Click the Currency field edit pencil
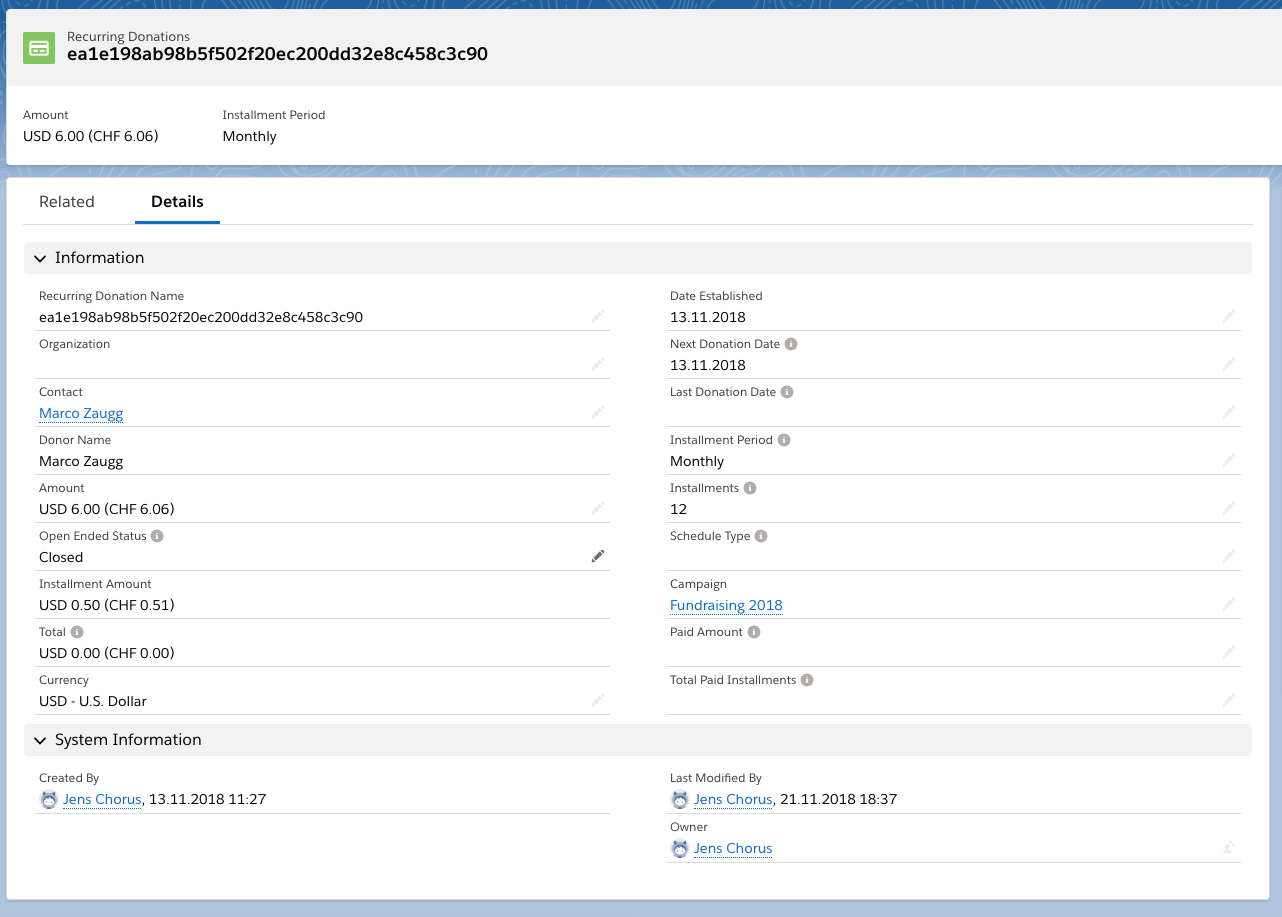The image size is (1282, 917). pyautogui.click(x=598, y=700)
